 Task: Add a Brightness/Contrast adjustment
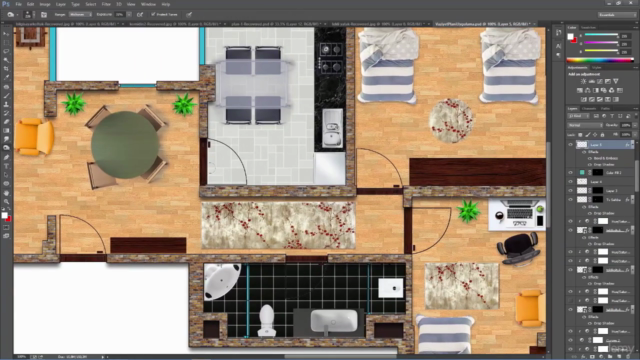[583, 82]
